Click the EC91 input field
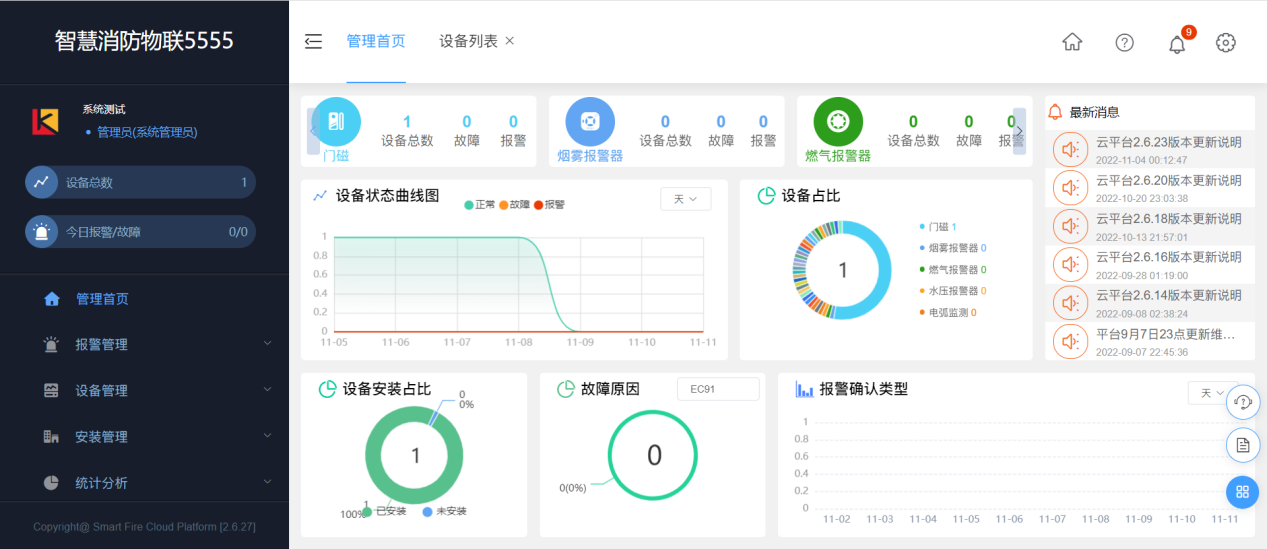This screenshot has height=549, width=1267. [x=717, y=389]
